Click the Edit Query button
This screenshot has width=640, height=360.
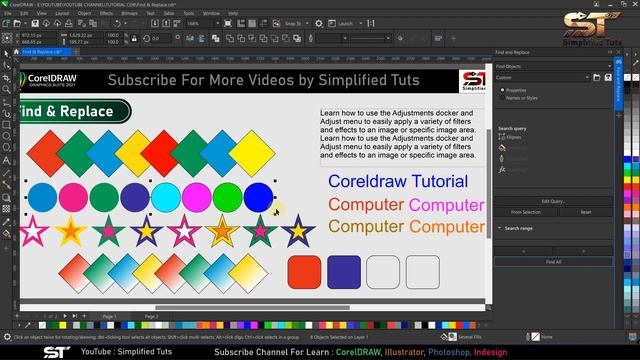coord(553,201)
